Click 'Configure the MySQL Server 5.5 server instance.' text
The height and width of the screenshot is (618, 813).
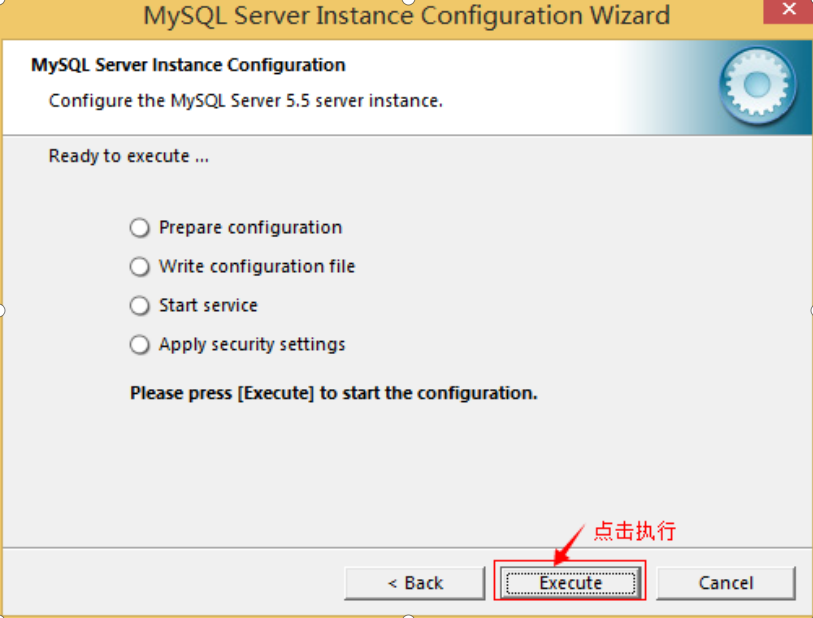pyautogui.click(x=246, y=101)
